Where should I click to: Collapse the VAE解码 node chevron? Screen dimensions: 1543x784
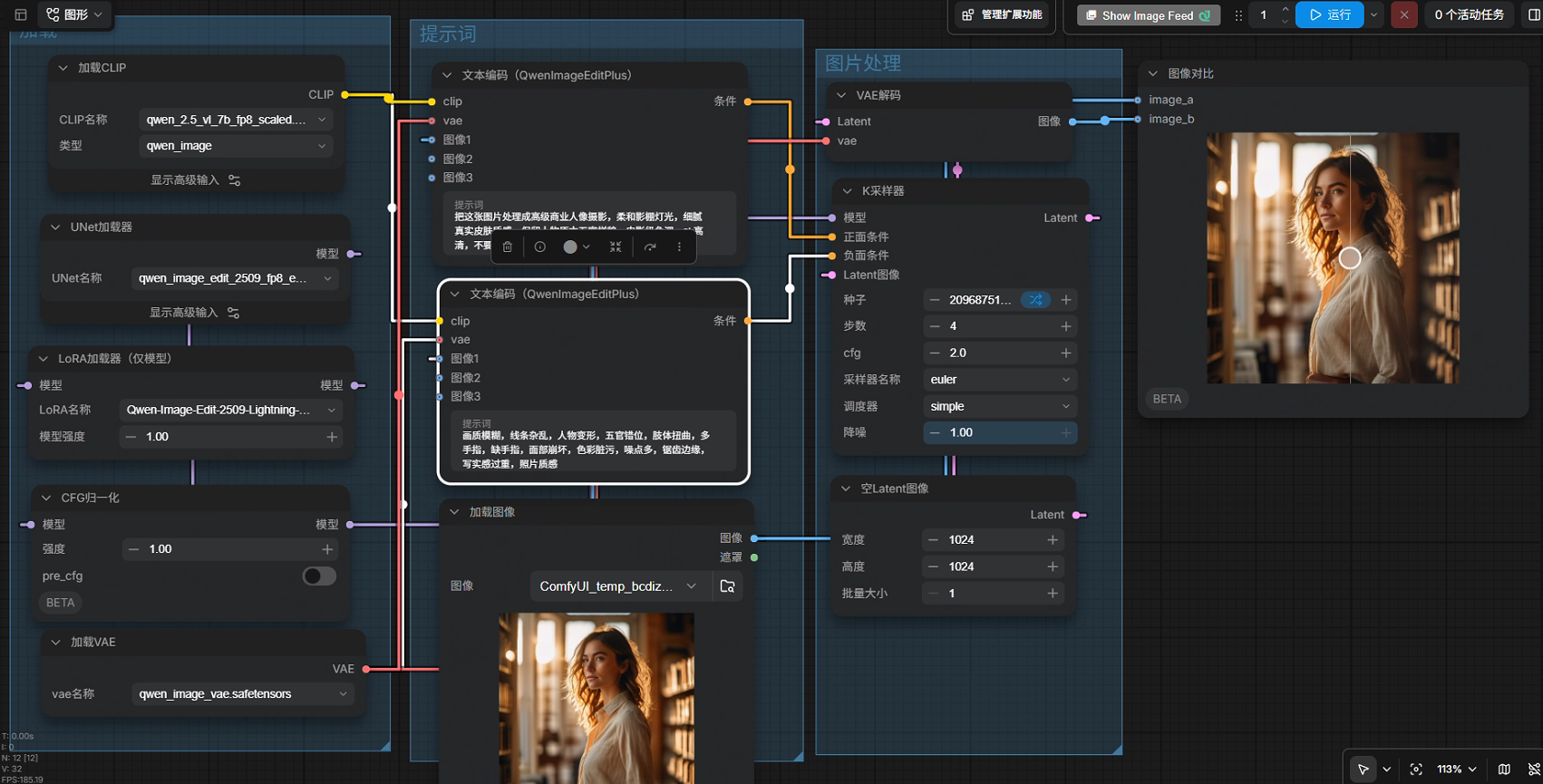pos(841,95)
